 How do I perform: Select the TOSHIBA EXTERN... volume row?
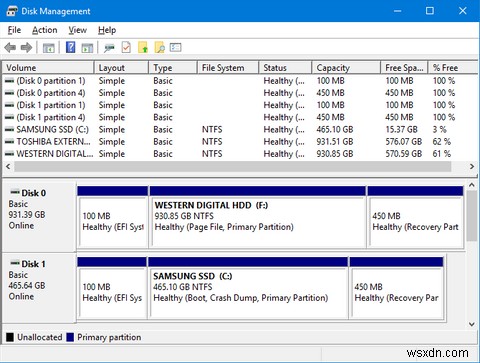240,142
